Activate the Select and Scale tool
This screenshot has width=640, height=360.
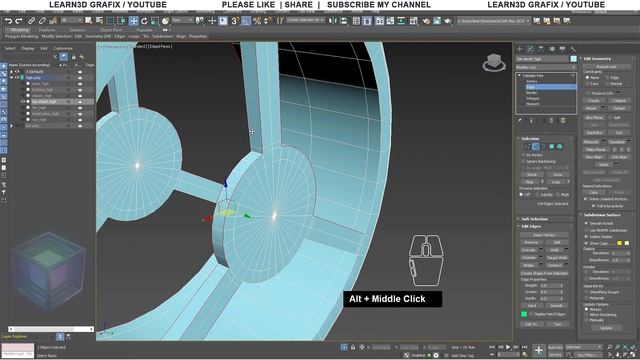click(154, 20)
